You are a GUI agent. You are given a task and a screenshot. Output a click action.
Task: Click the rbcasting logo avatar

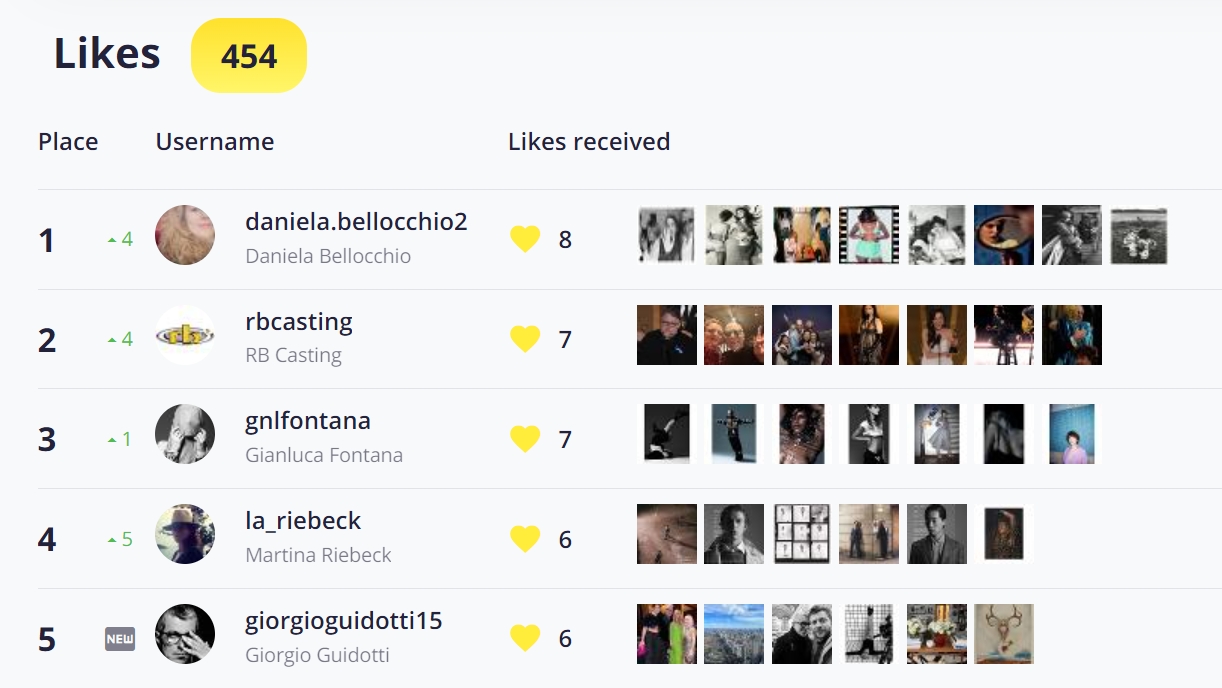coord(185,335)
